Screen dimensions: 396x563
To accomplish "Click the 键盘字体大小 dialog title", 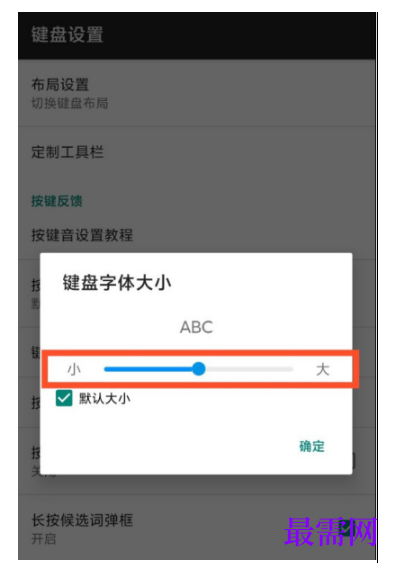I will (117, 283).
